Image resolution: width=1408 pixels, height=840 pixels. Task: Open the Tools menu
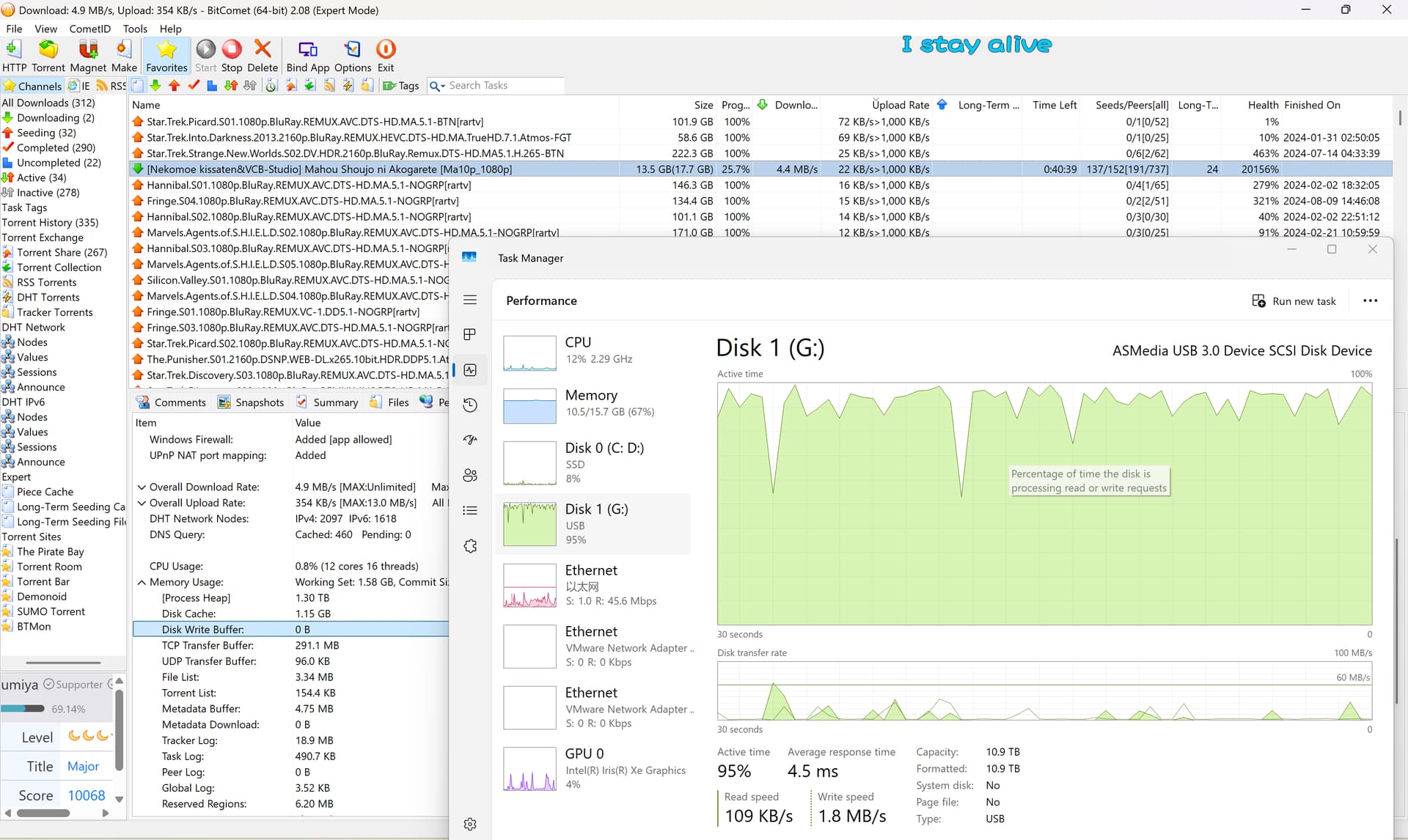[135, 29]
